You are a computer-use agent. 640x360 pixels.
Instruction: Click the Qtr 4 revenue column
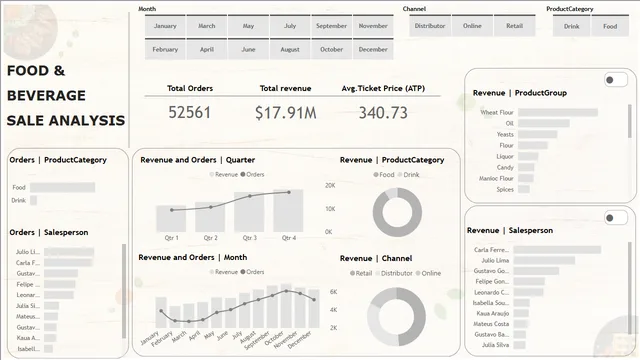[288, 211]
